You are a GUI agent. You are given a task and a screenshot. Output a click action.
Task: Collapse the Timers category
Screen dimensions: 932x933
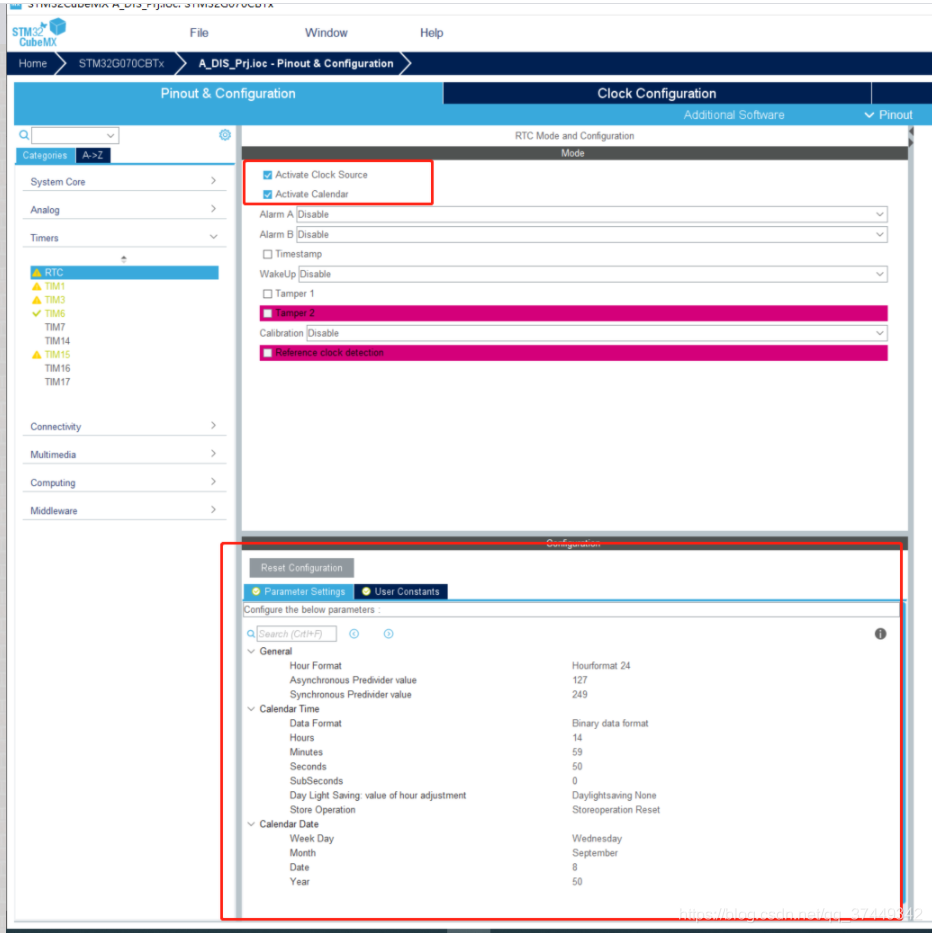coord(124,237)
